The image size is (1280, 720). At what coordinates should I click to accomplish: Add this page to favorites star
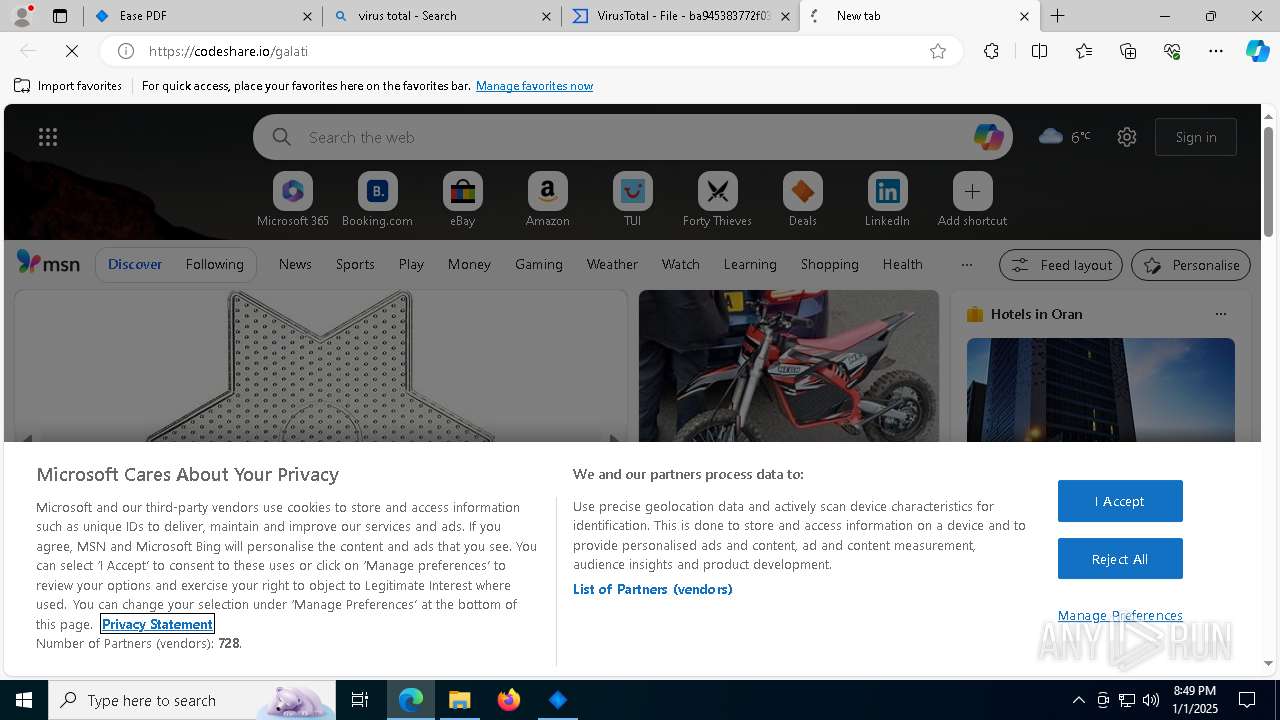click(x=937, y=51)
